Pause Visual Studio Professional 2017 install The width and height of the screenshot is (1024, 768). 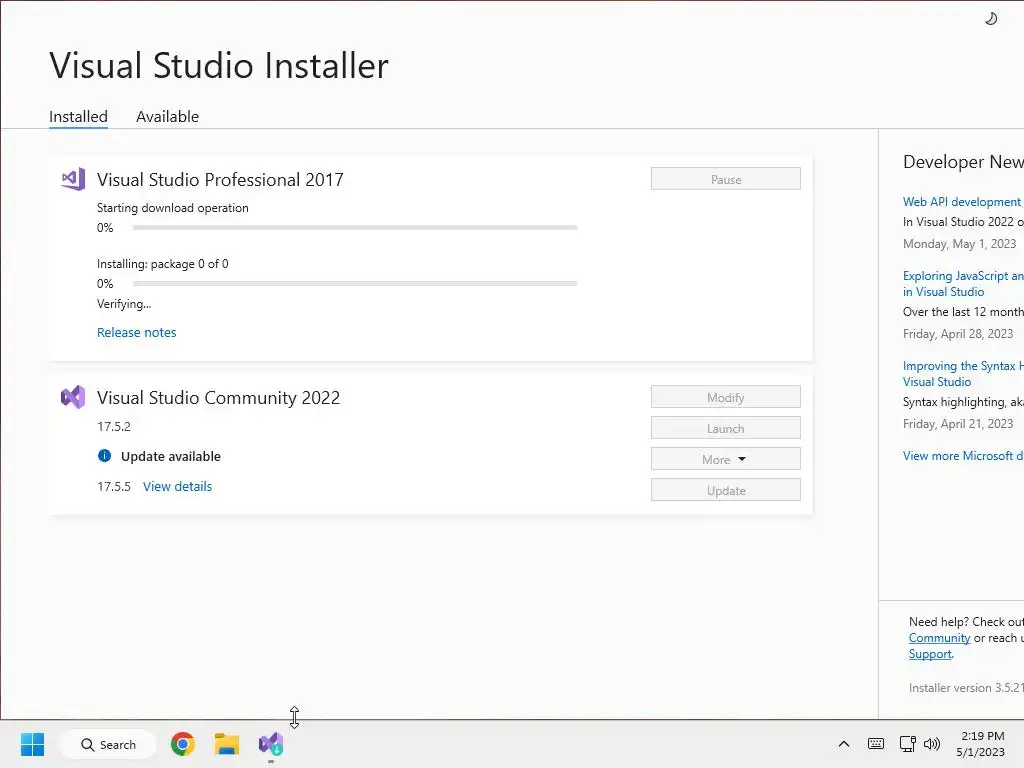tap(726, 179)
